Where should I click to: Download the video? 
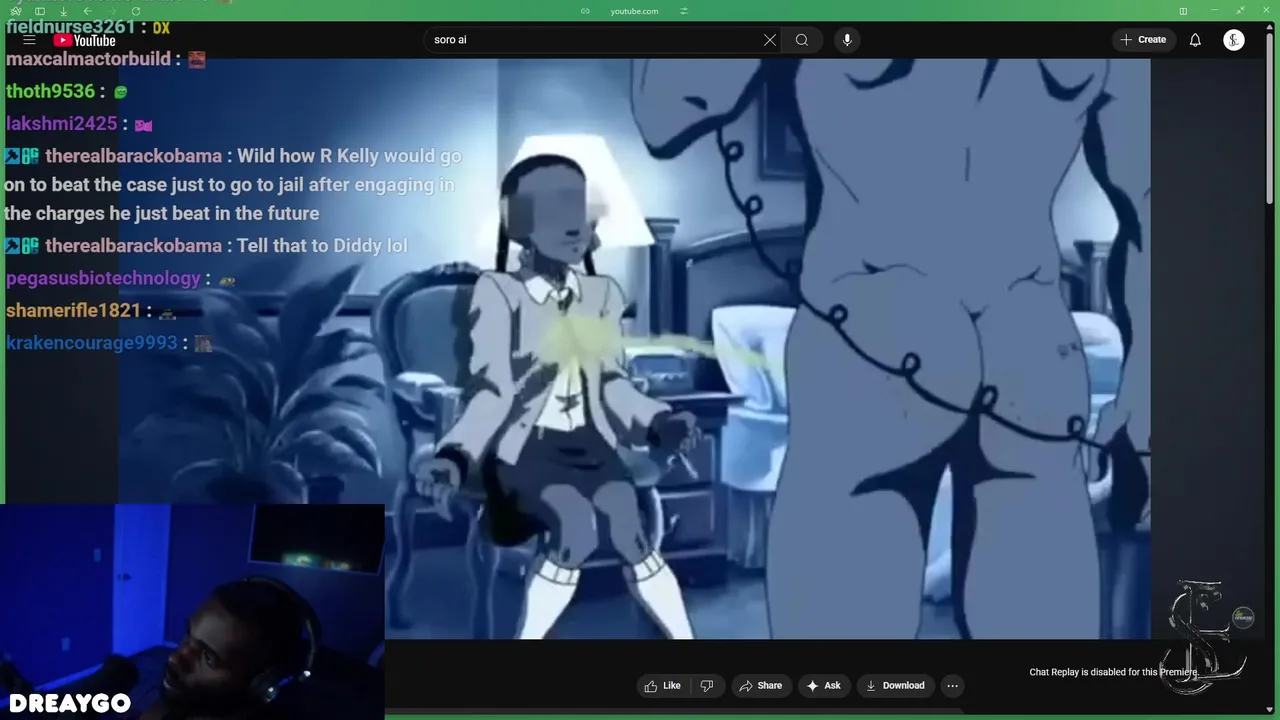pos(895,686)
